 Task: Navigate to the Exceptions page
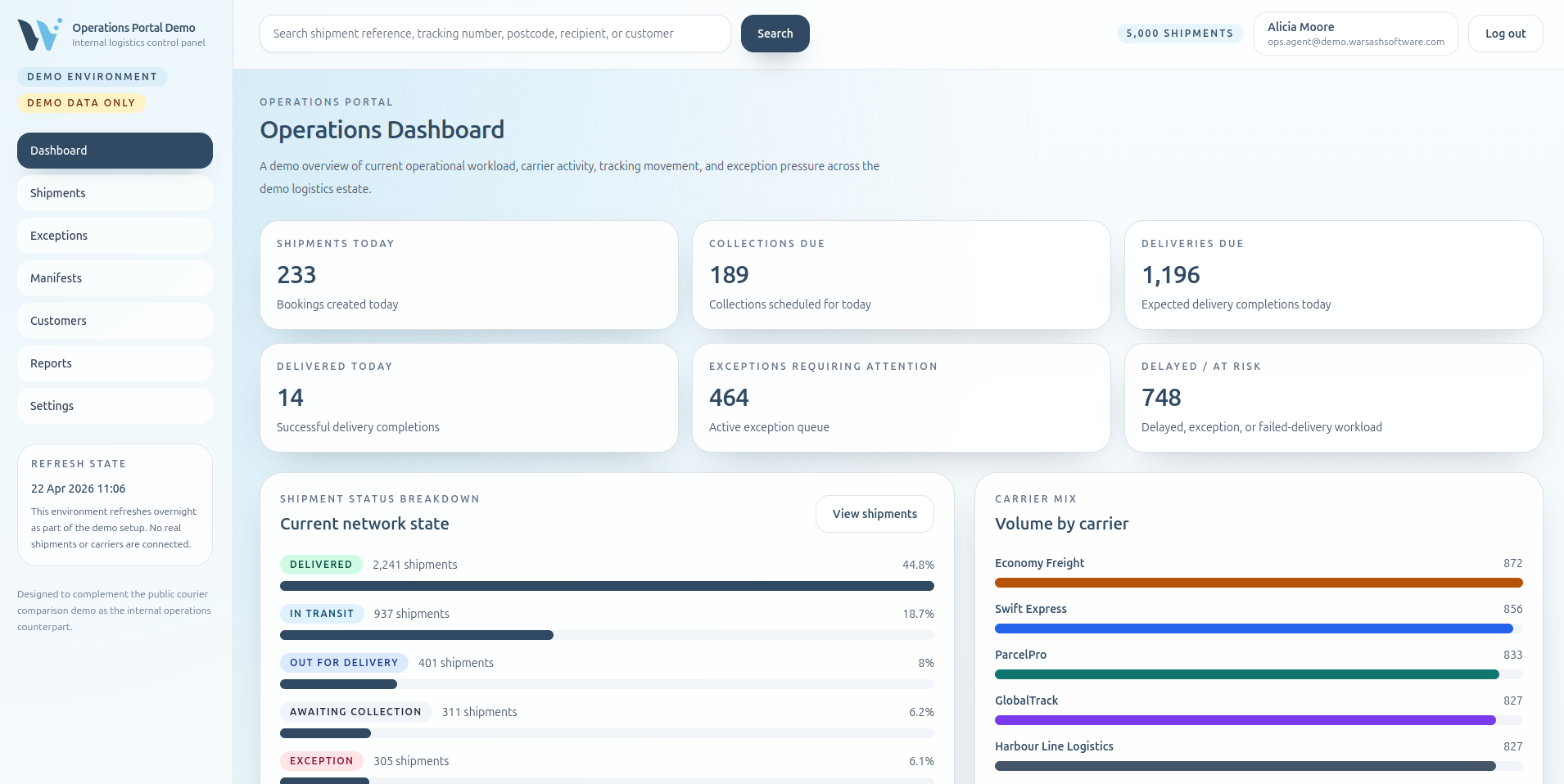coord(115,236)
